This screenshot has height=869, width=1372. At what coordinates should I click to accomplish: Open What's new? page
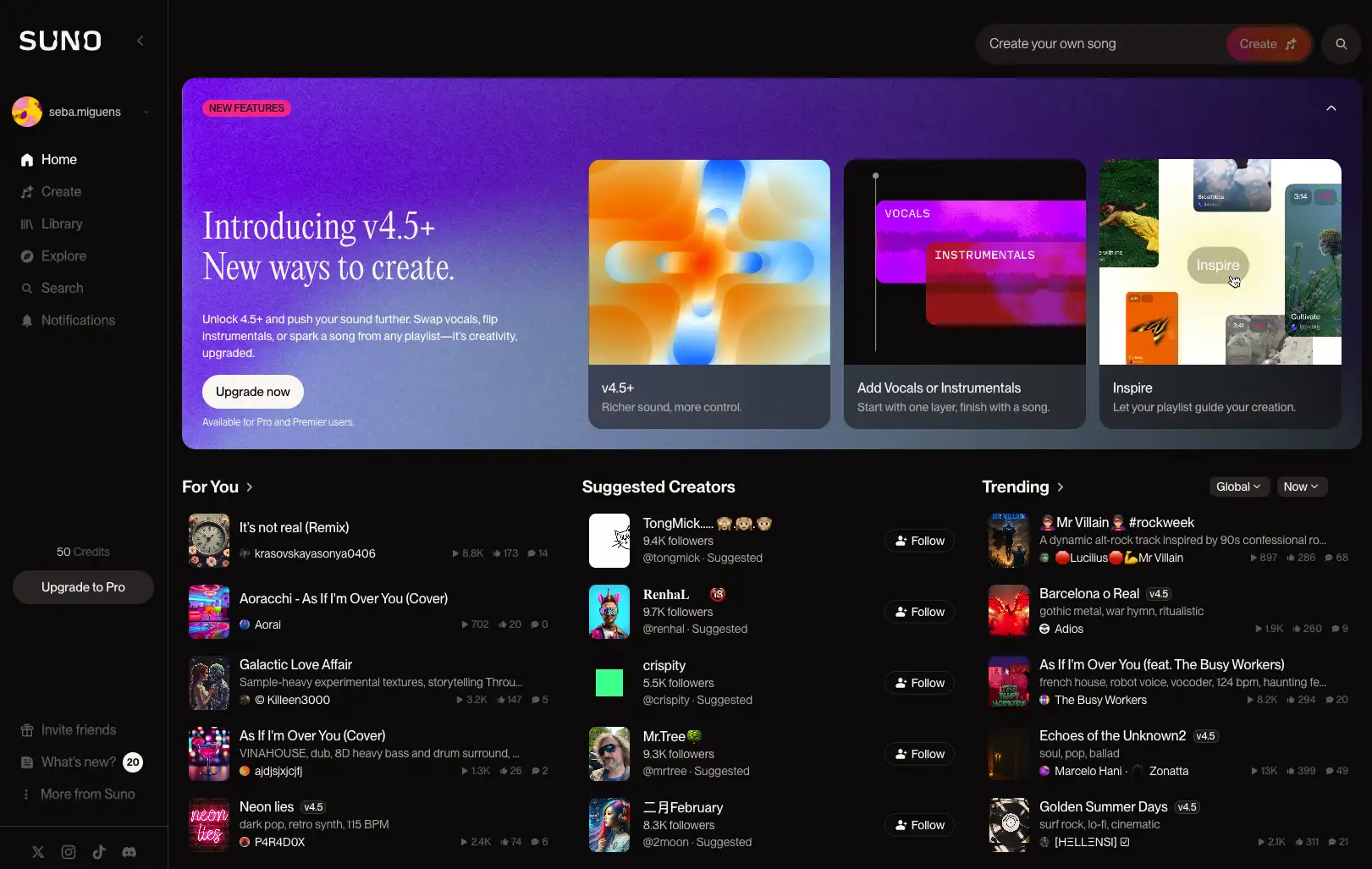68,762
